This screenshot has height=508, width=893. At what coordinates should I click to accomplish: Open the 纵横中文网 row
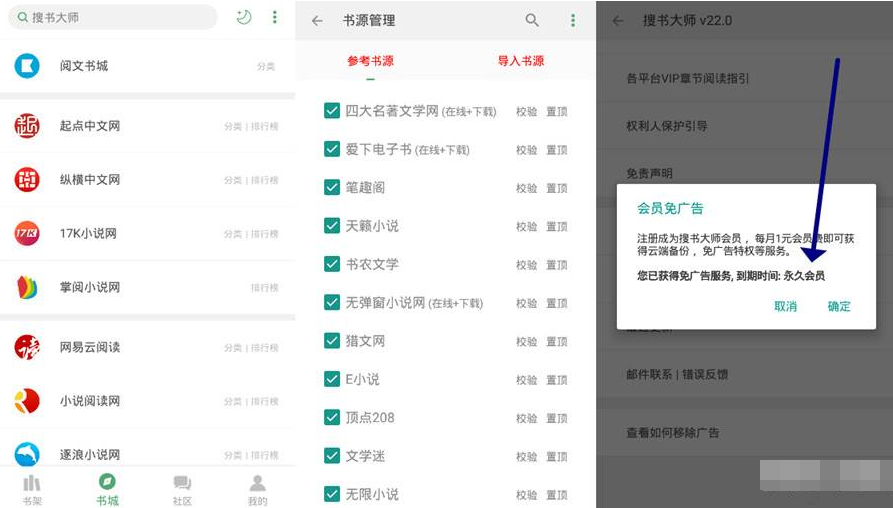[x=148, y=179]
